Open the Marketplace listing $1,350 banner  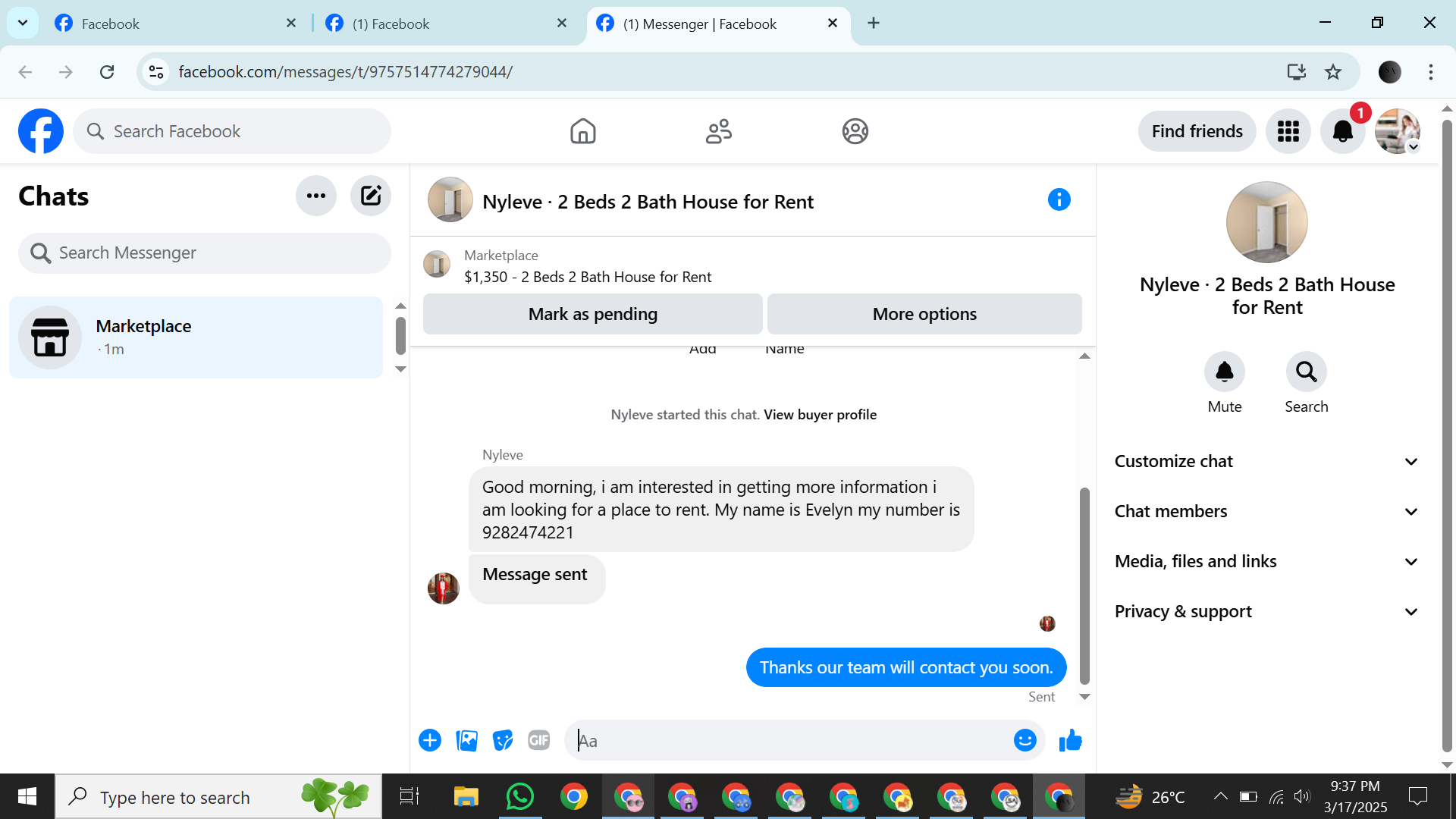[752, 266]
